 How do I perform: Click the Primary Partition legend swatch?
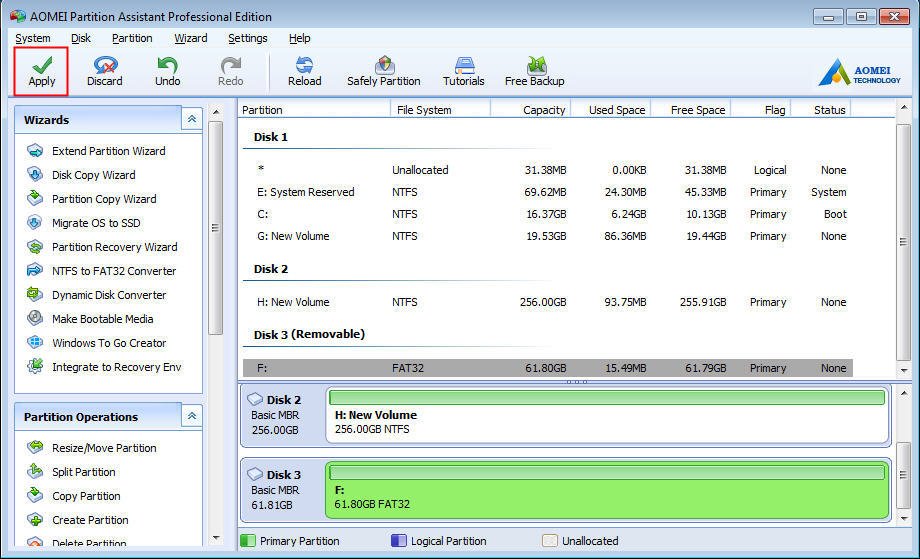248,540
